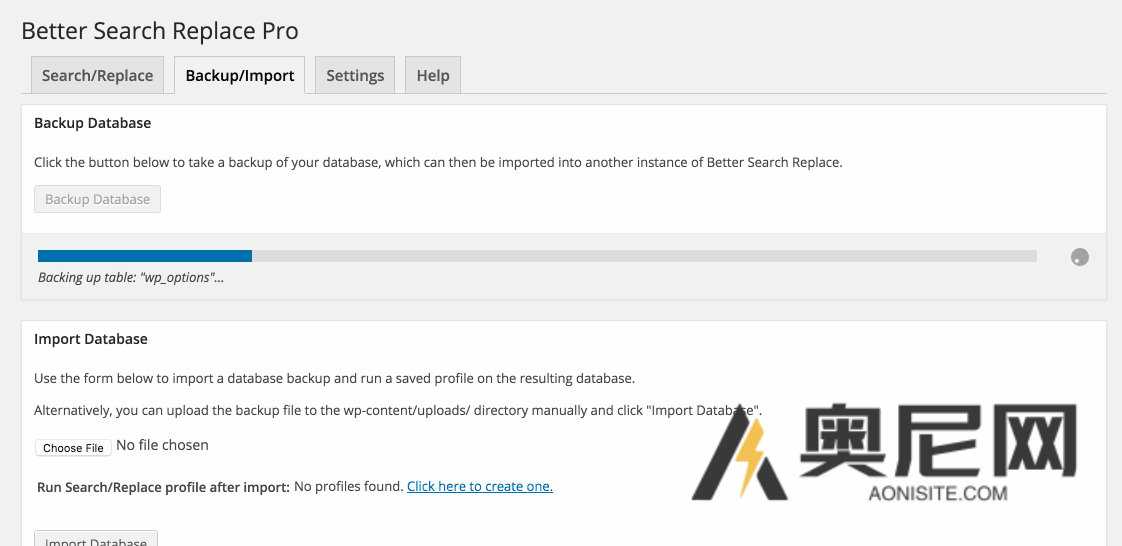Click the "Backing up table" status text

[x=131, y=278]
